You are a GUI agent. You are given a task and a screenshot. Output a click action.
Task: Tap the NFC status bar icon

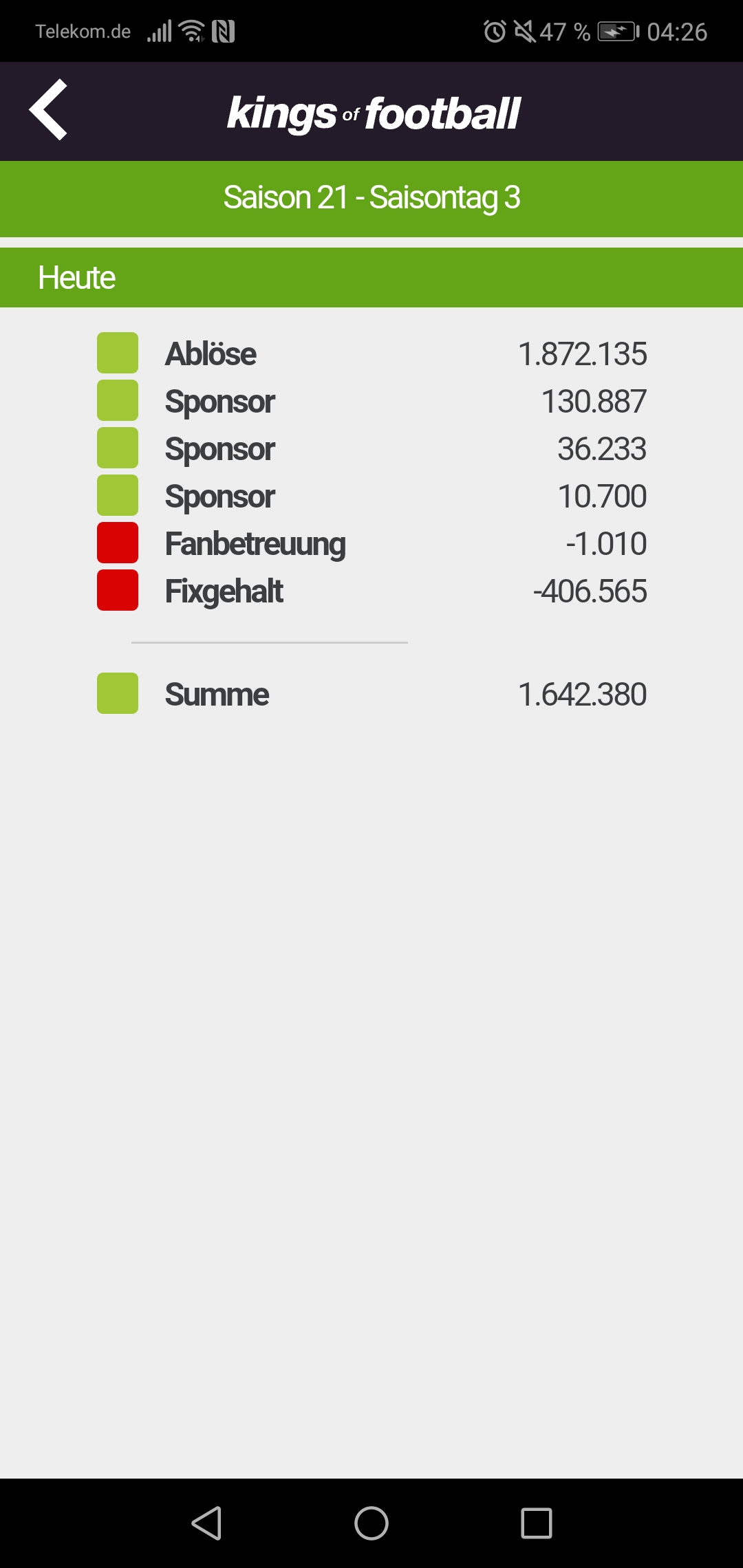pos(224,32)
